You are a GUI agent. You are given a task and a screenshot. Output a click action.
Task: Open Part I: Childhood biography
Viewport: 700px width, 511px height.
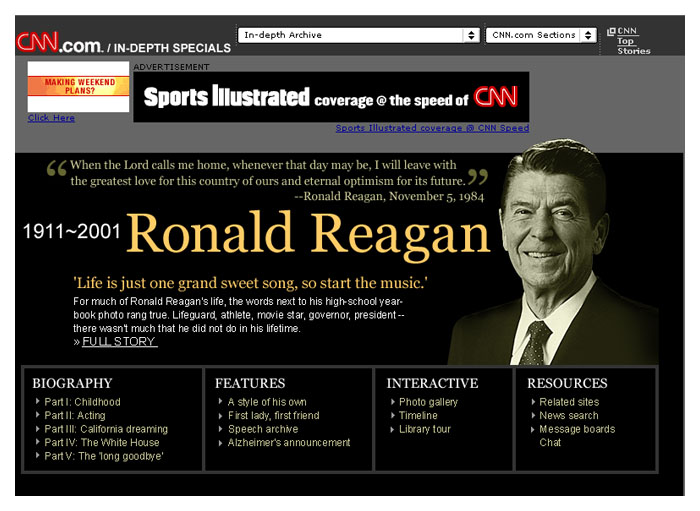coord(82,402)
